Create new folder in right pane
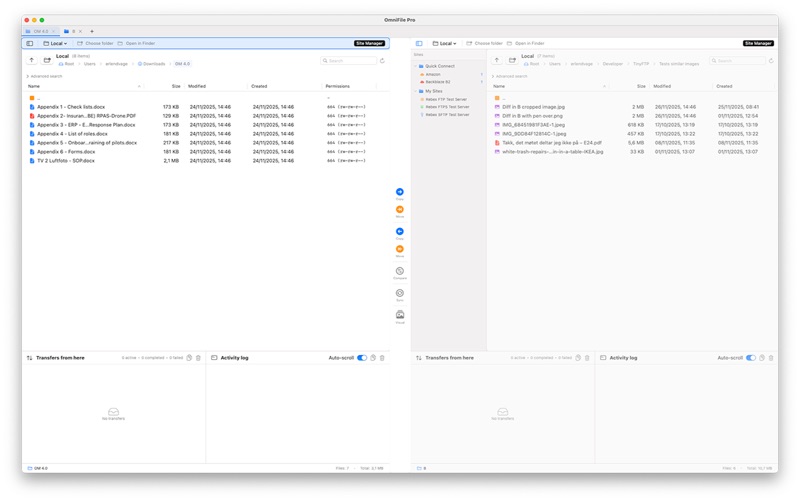 click(x=512, y=60)
